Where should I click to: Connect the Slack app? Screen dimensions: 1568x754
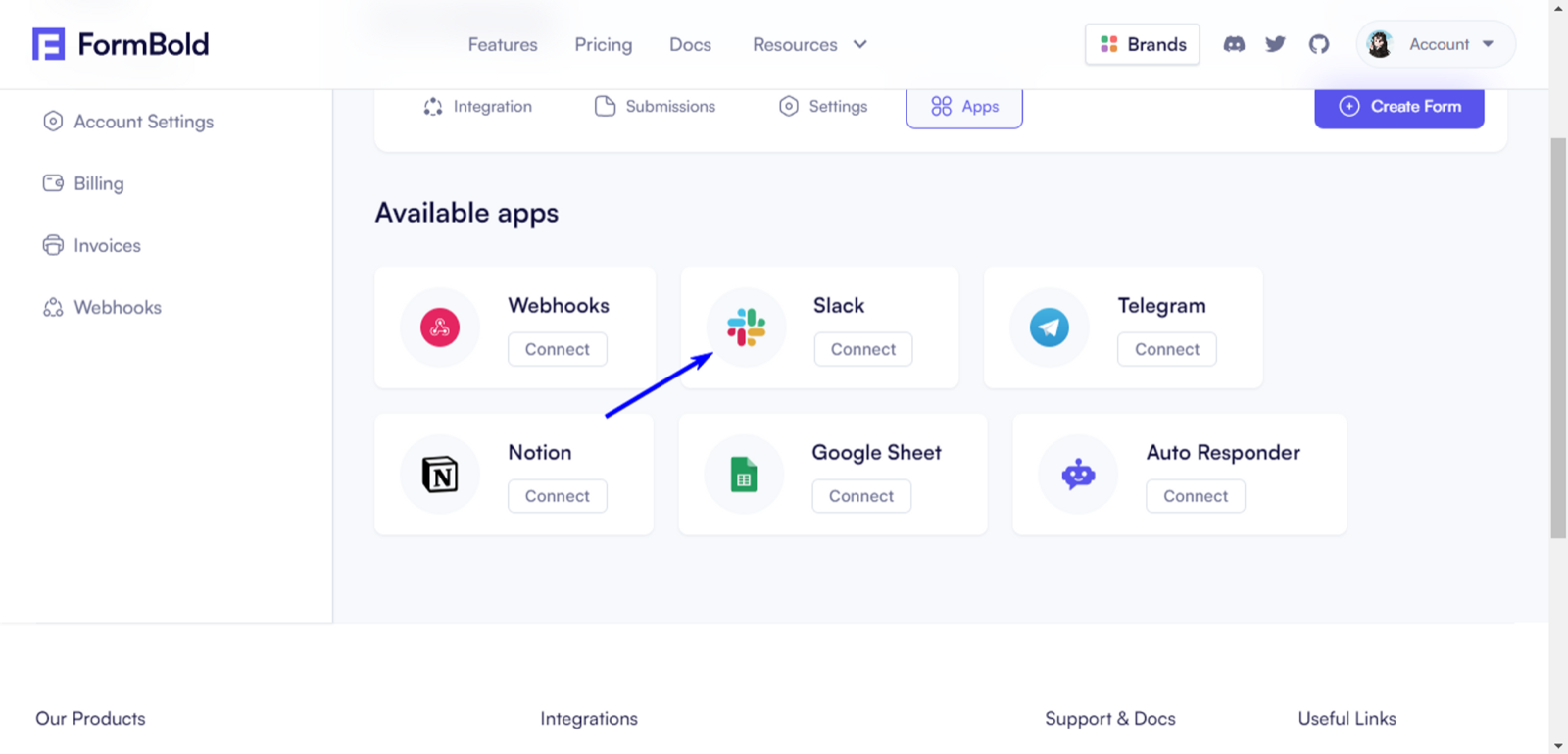click(x=863, y=349)
